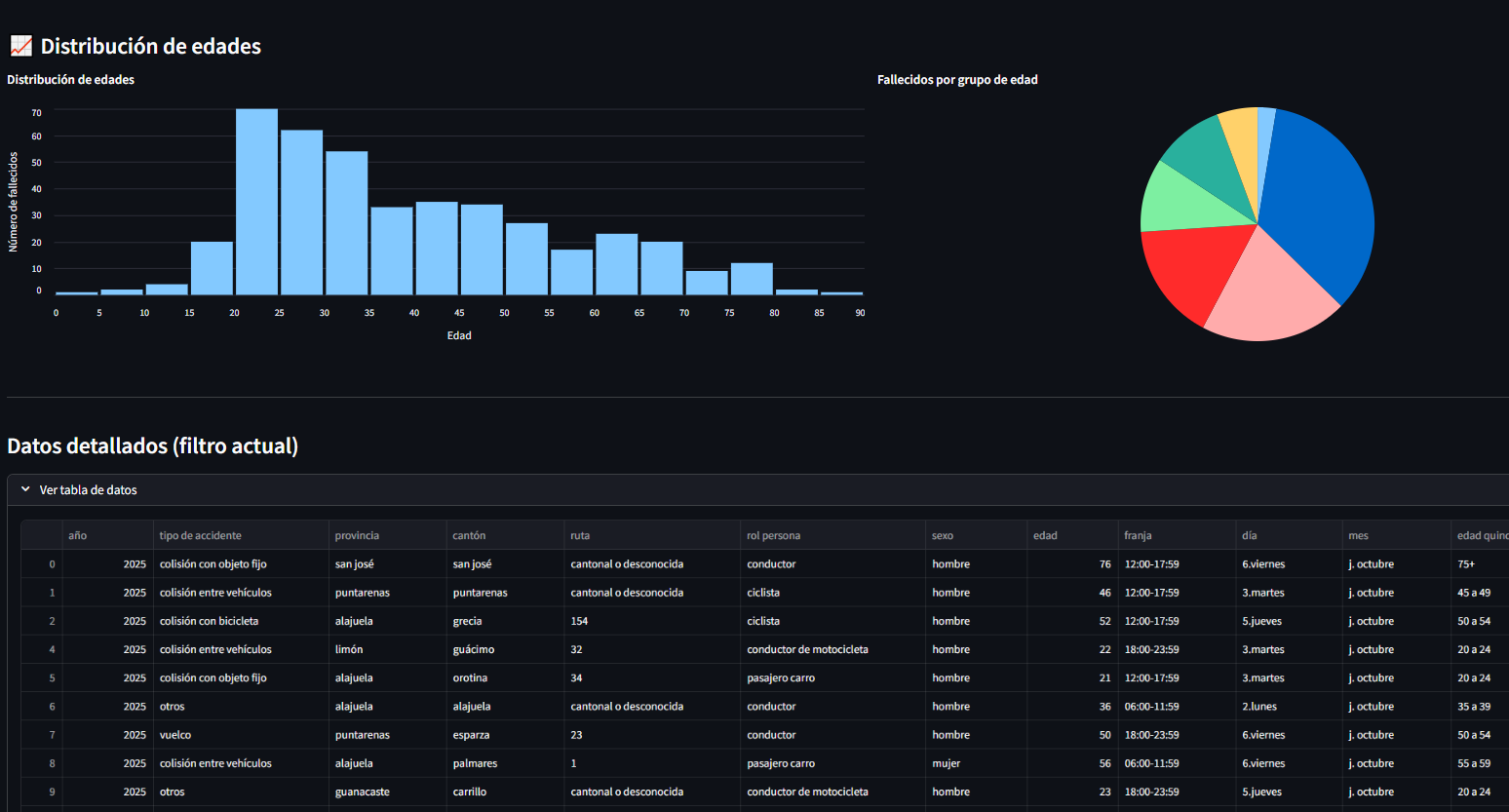Click the "guanacaste" province cell
The image size is (1509, 812).
click(x=362, y=792)
